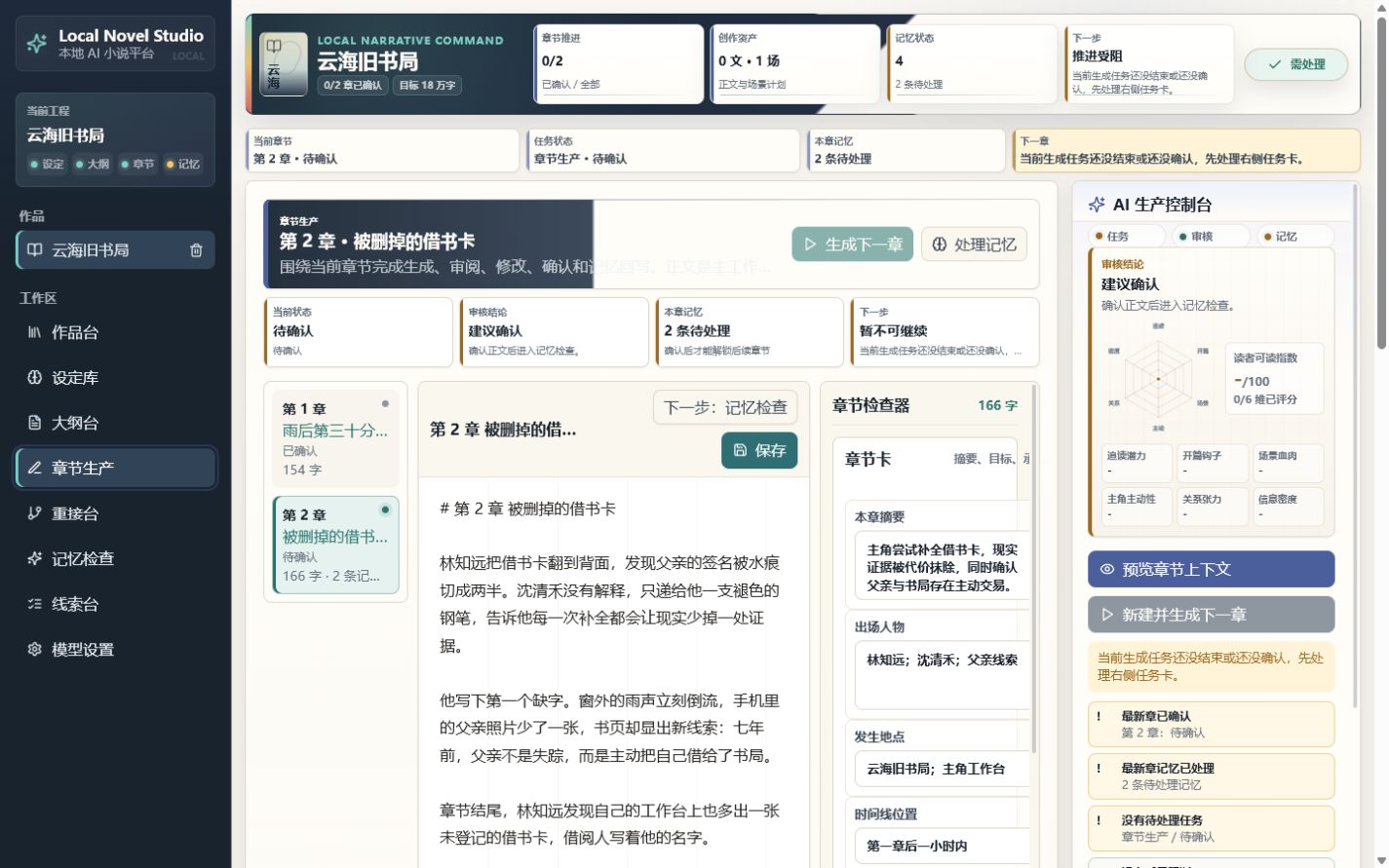Click the disk icon on 保存 button
Screen dimensions: 1389x868
(740, 450)
